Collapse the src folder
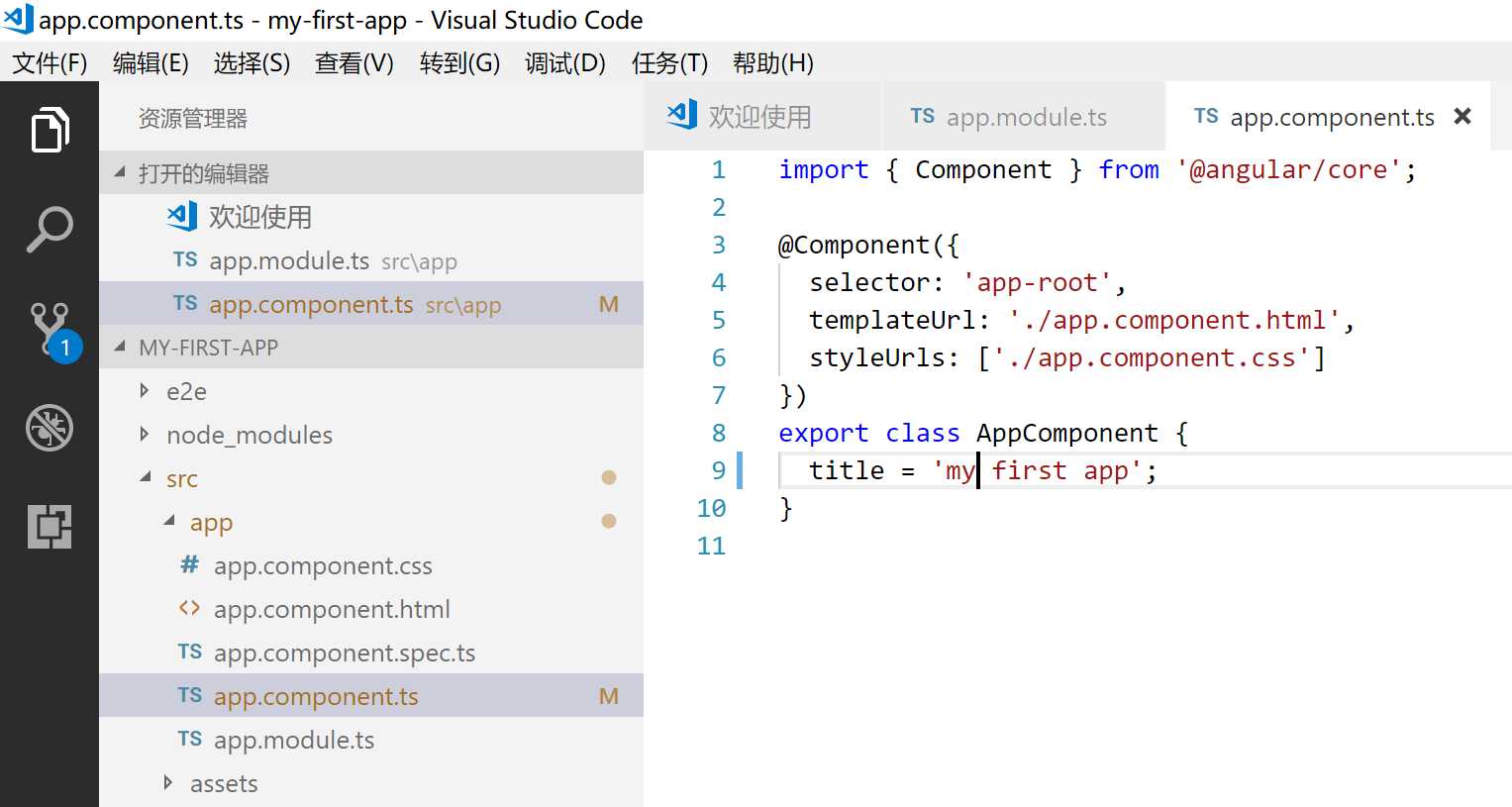Screen dimensions: 1512x807 pyautogui.click(x=146, y=477)
